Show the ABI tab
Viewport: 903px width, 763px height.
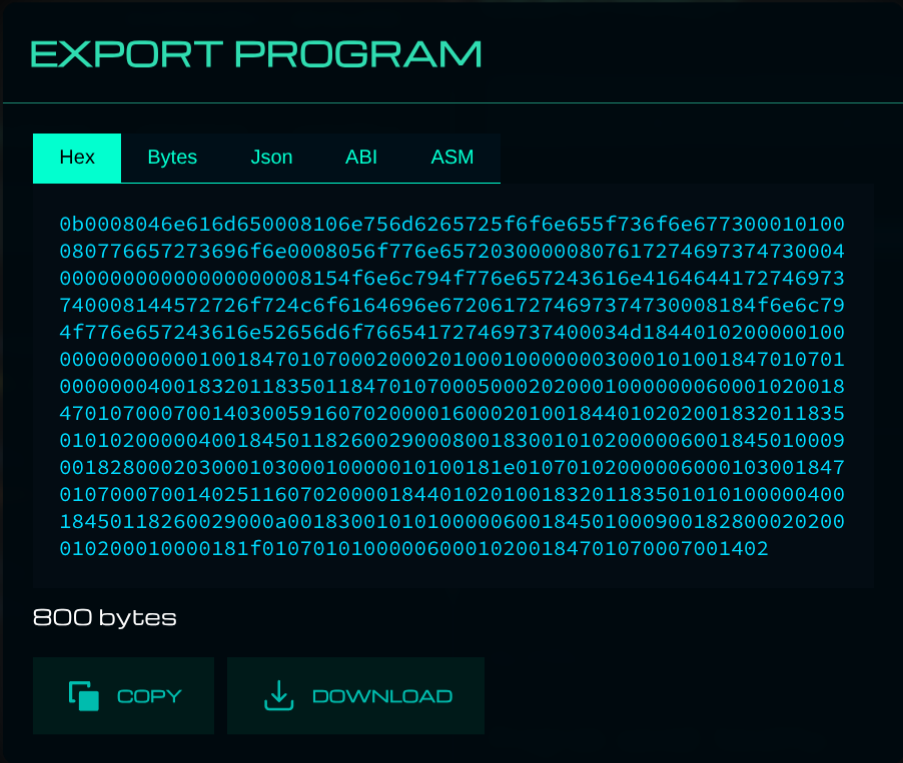point(361,158)
